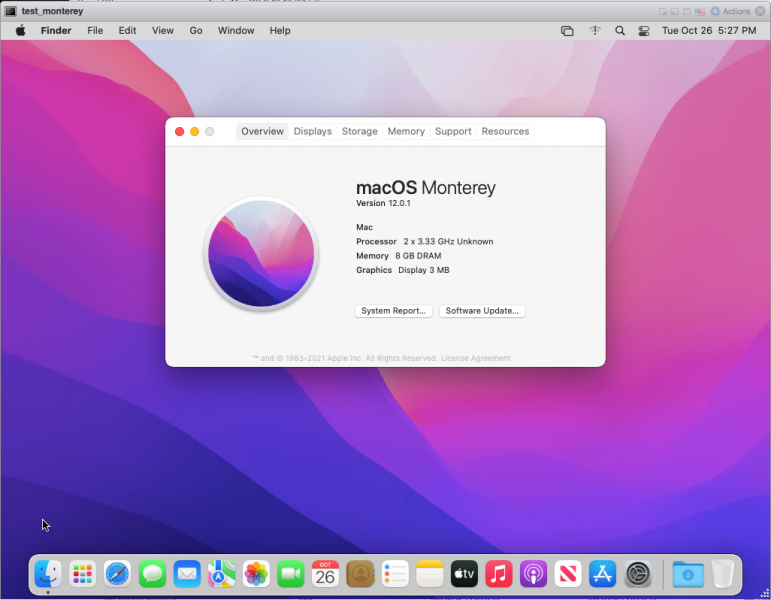Toggle Control Center in menu bar

[645, 31]
